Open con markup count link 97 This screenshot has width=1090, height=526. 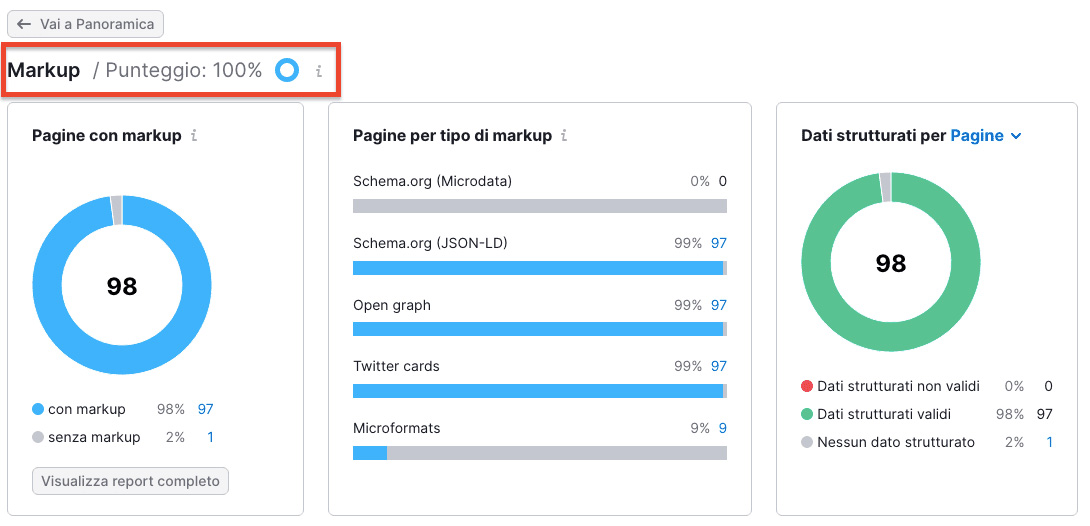[205, 409]
